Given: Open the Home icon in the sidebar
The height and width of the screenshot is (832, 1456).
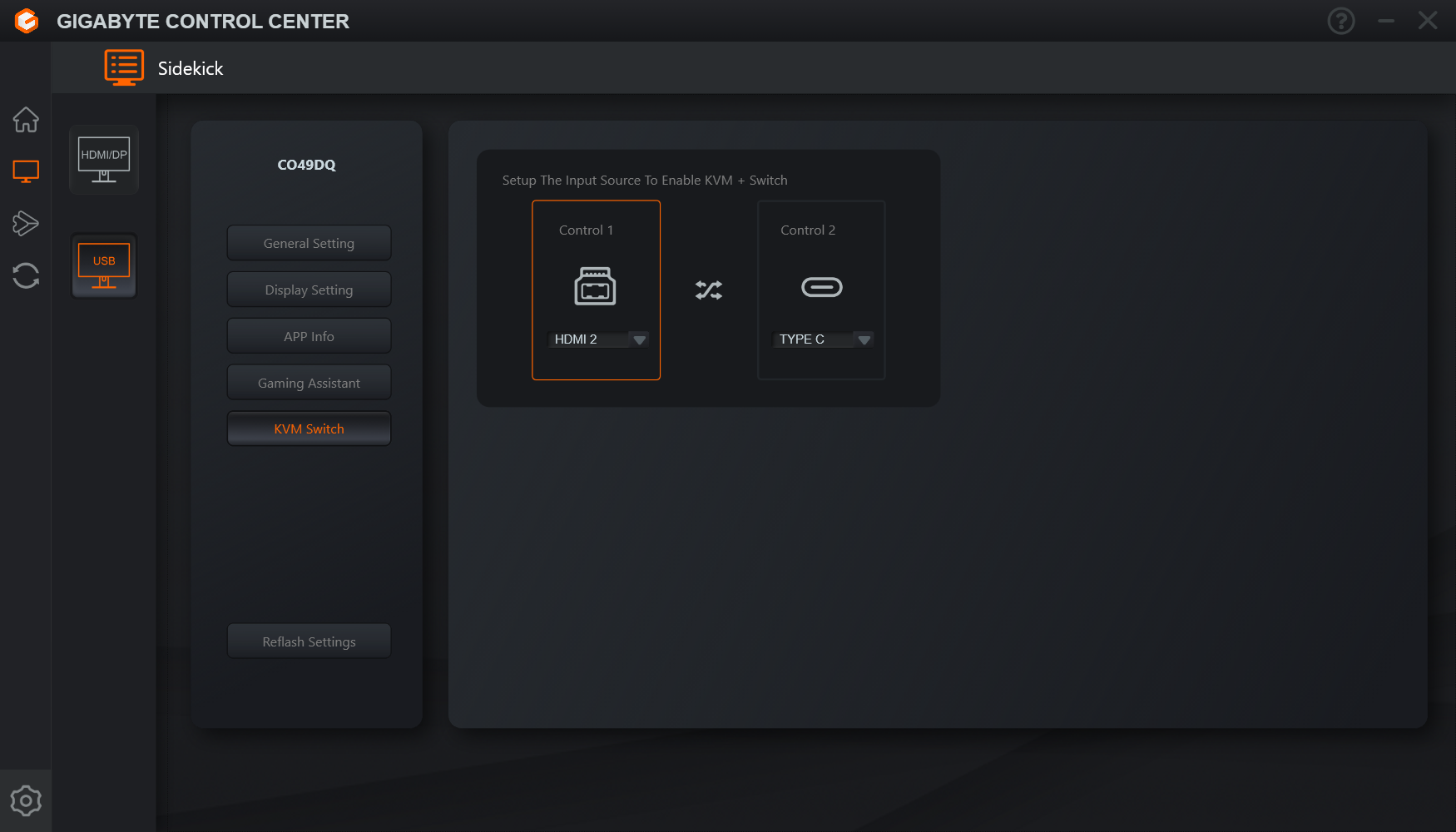Looking at the screenshot, I should tap(26, 120).
